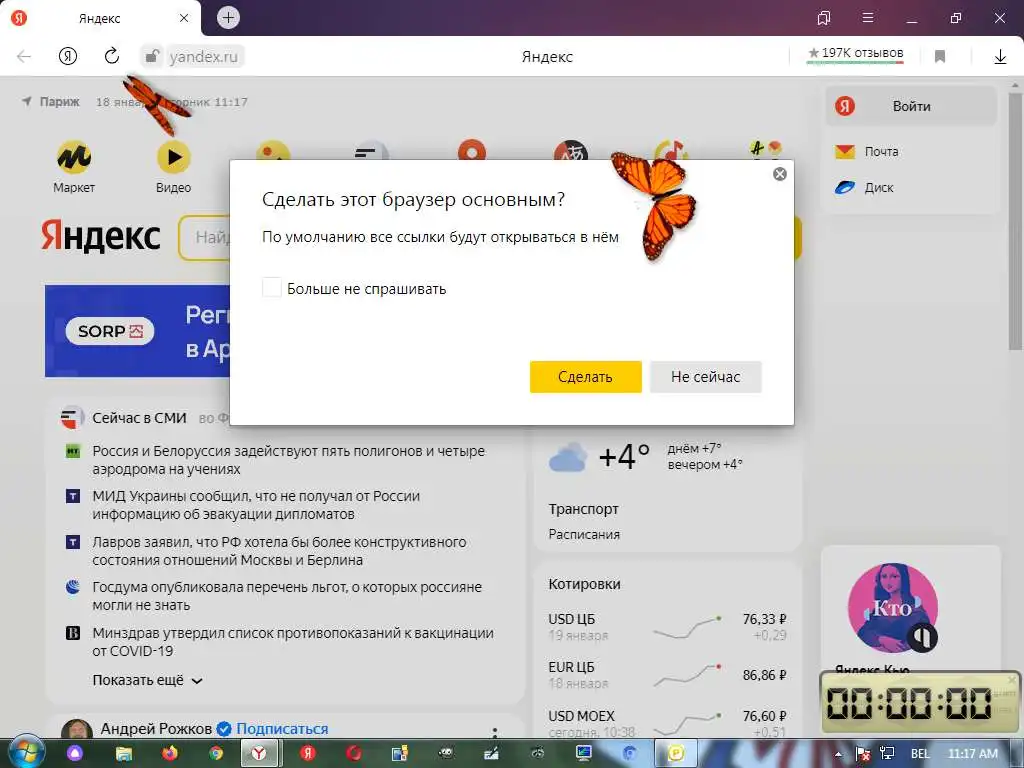The image size is (1024, 768).
Task: Bookmark this page with the flag icon
Action: [x=940, y=57]
